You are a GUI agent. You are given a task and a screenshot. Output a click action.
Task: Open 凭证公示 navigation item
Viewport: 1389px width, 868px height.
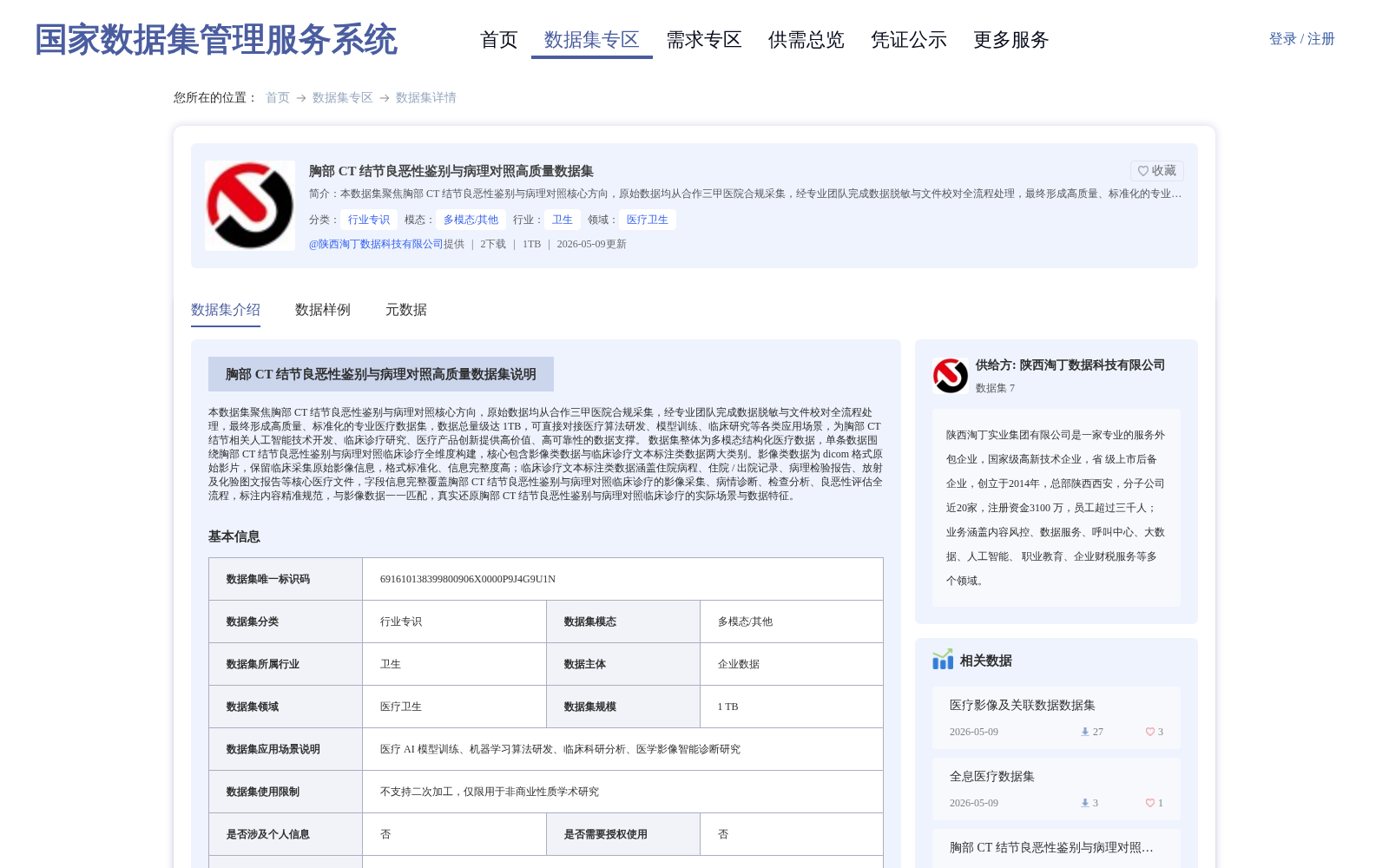[909, 40]
